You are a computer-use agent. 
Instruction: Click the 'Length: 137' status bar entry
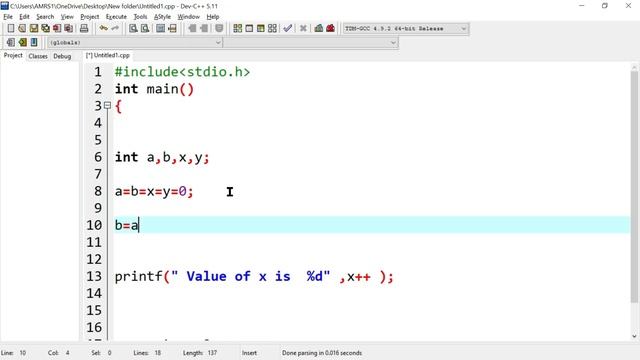coord(200,353)
